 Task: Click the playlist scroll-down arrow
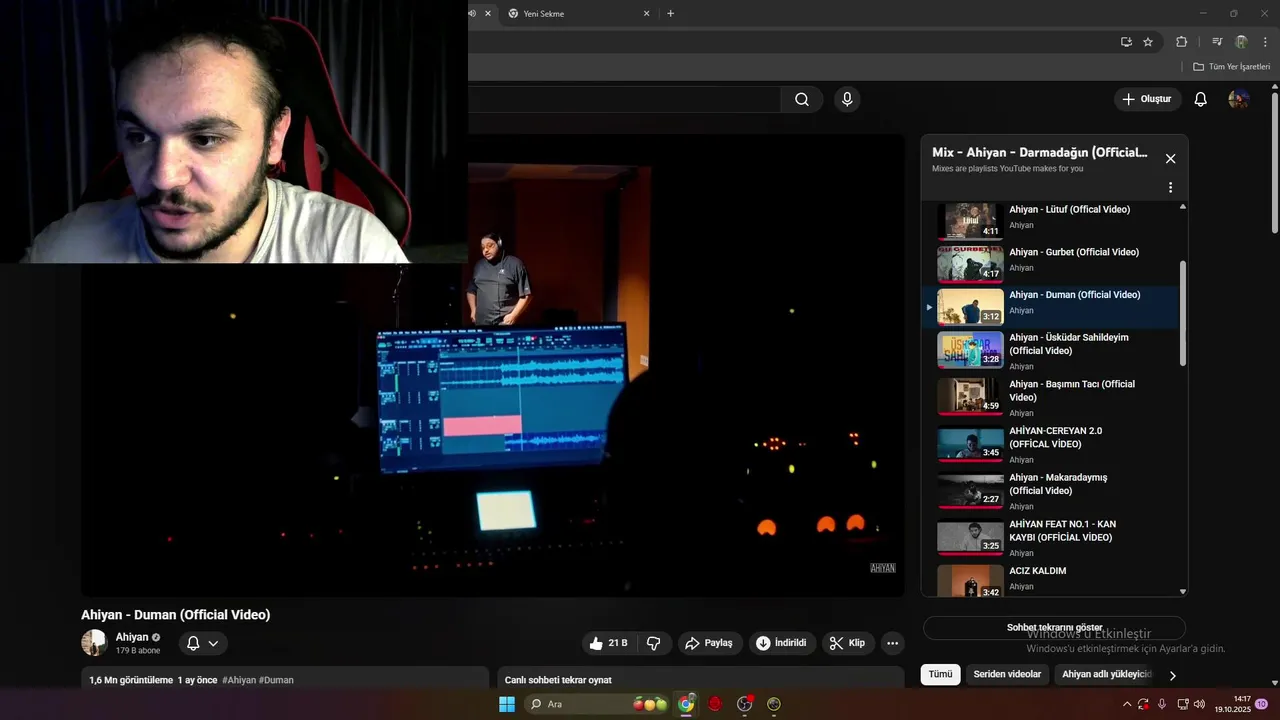pyautogui.click(x=1183, y=591)
